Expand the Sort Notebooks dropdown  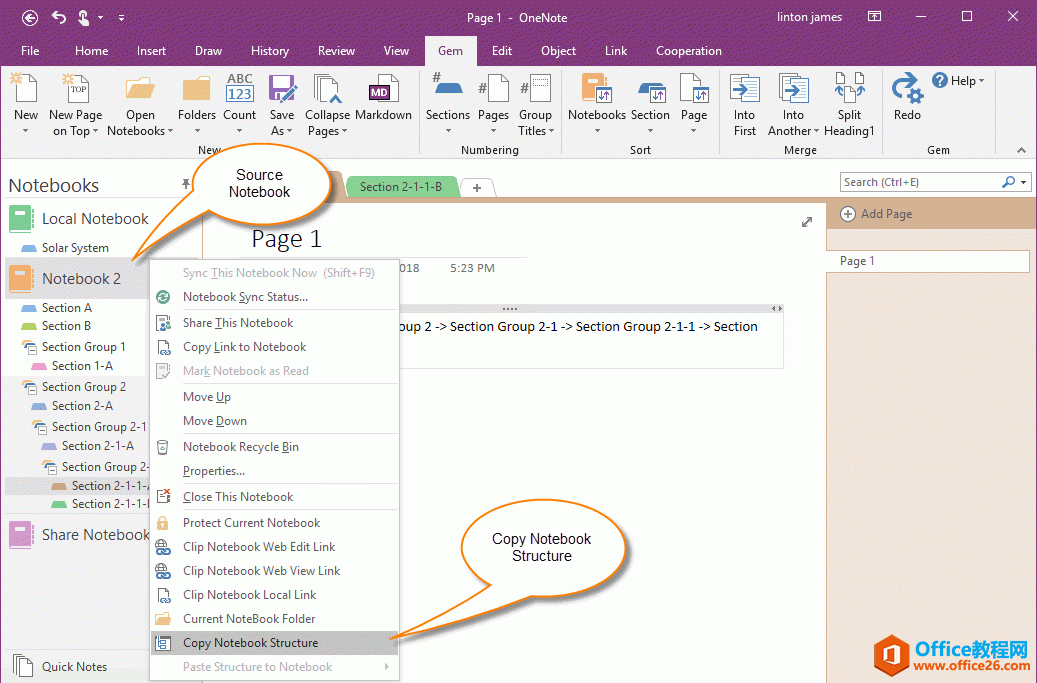(x=597, y=131)
